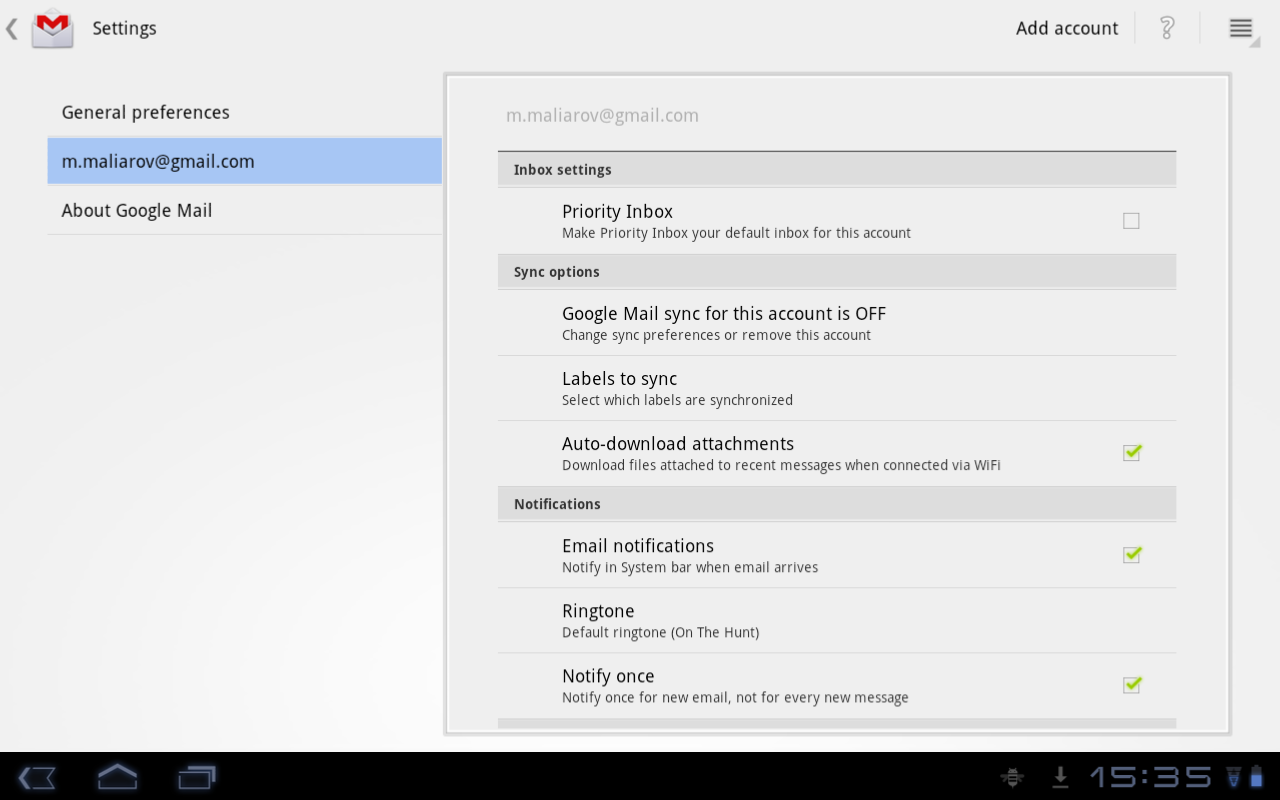Uncheck Email notifications
This screenshot has width=1280, height=800.
click(1131, 554)
